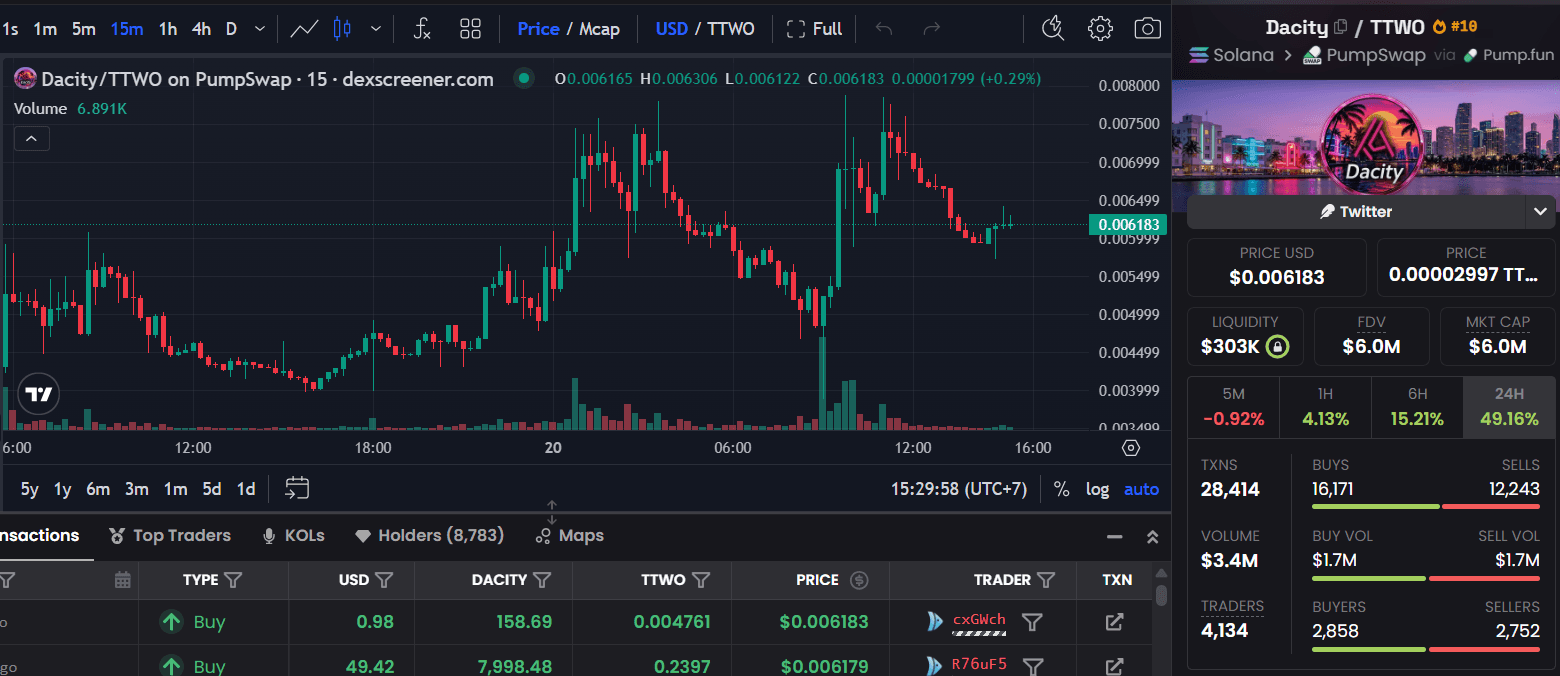Set chart denomination to TTWO
The height and width of the screenshot is (676, 1560).
pyautogui.click(x=731, y=29)
